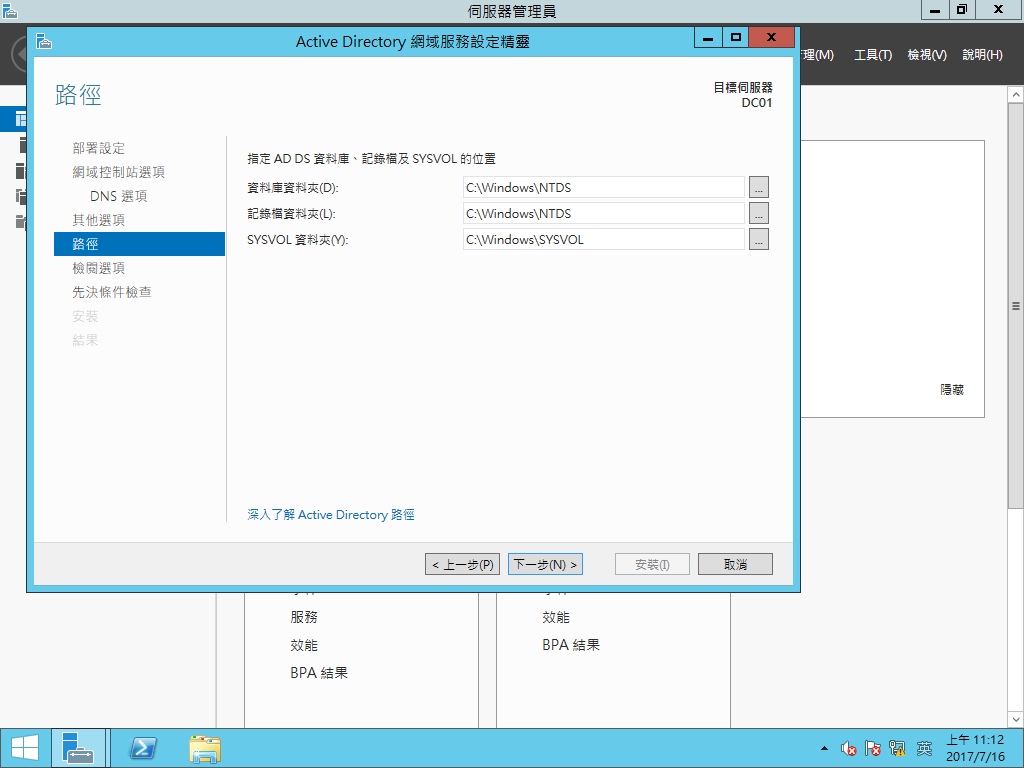The height and width of the screenshot is (768, 1024).
Task: Go to the 先決條件檢查 wizard step
Action: click(112, 292)
